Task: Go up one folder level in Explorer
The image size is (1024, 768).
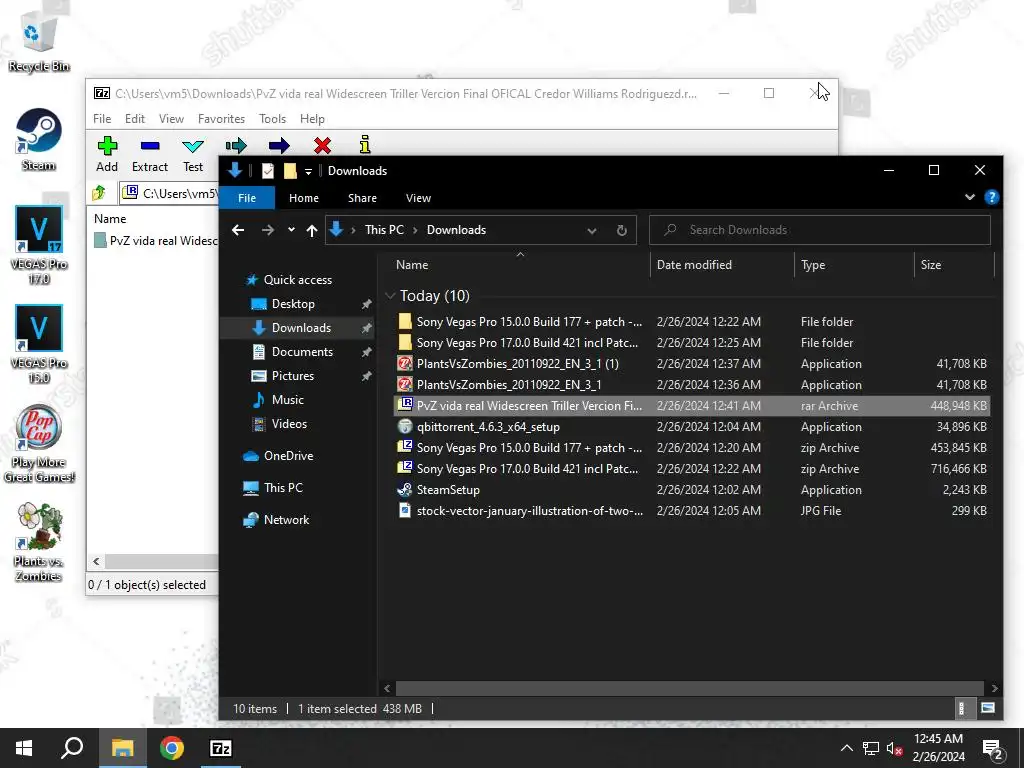Action: [x=312, y=230]
